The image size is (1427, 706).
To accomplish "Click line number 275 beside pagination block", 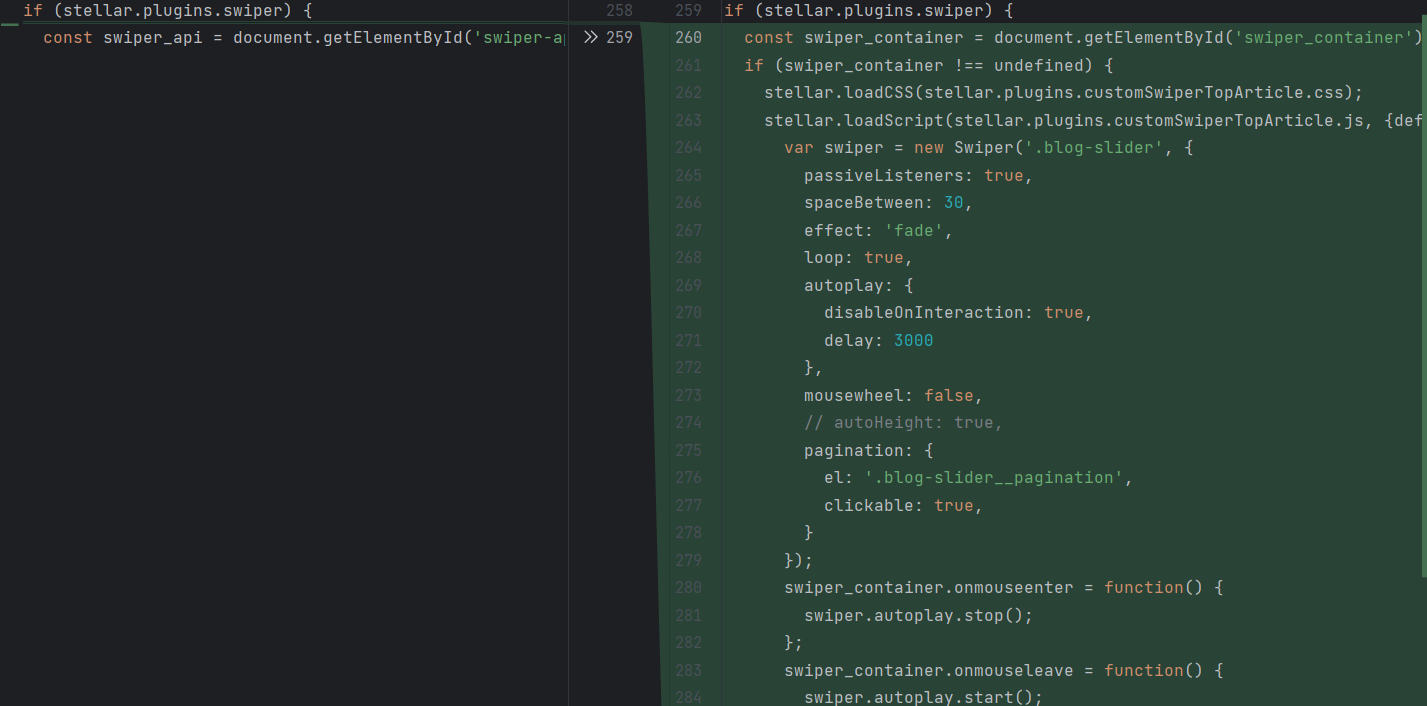I will point(688,450).
